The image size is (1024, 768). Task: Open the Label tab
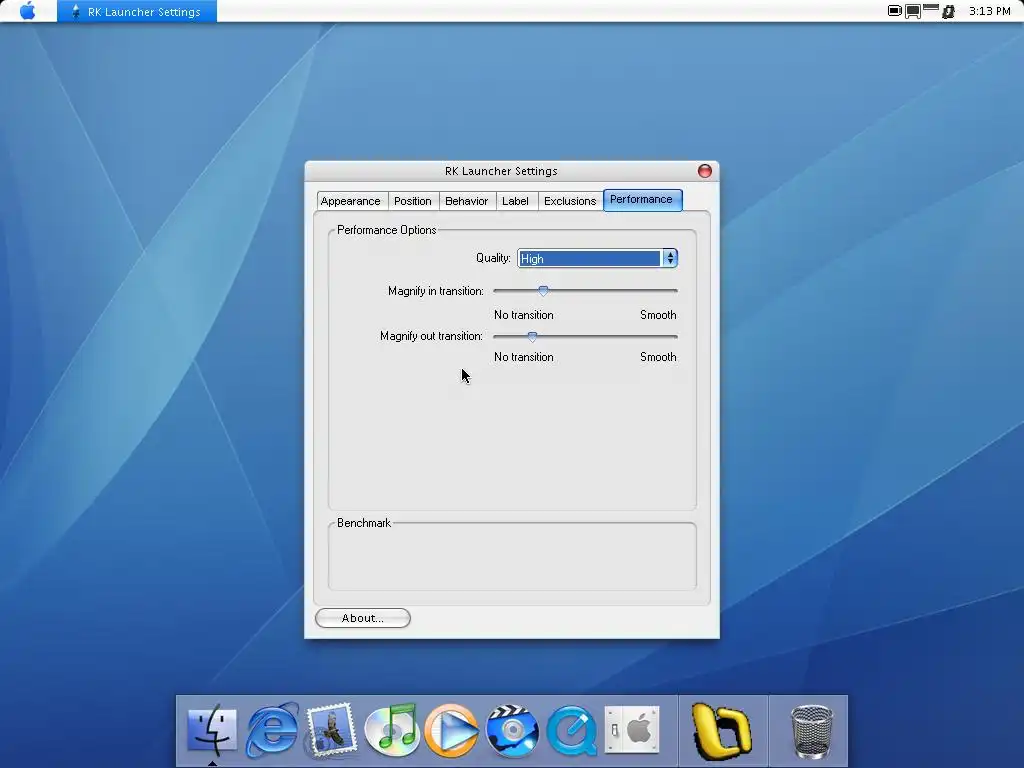pyautogui.click(x=515, y=201)
